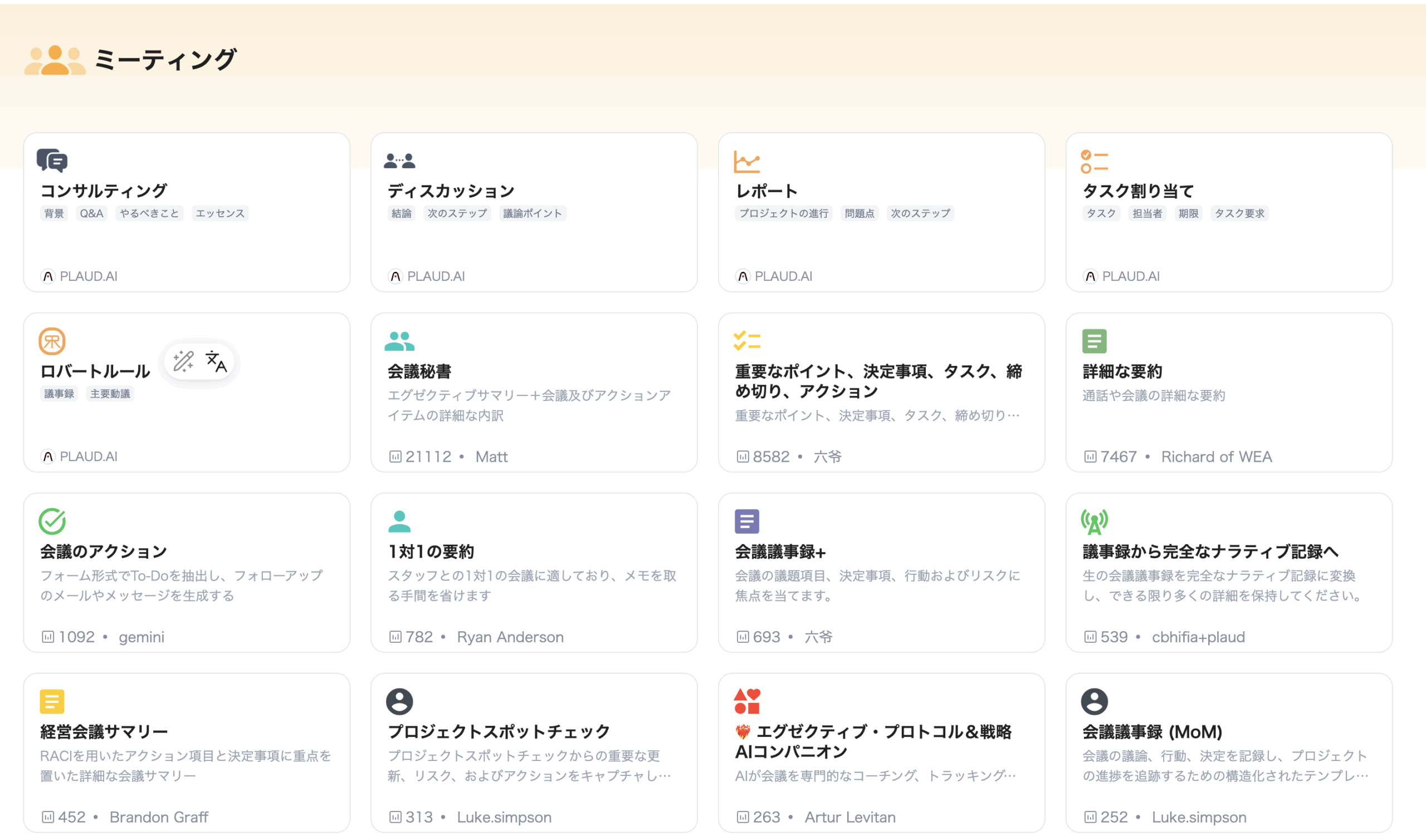
Task: Click the 会議秘書 teal people icon
Action: 399,341
